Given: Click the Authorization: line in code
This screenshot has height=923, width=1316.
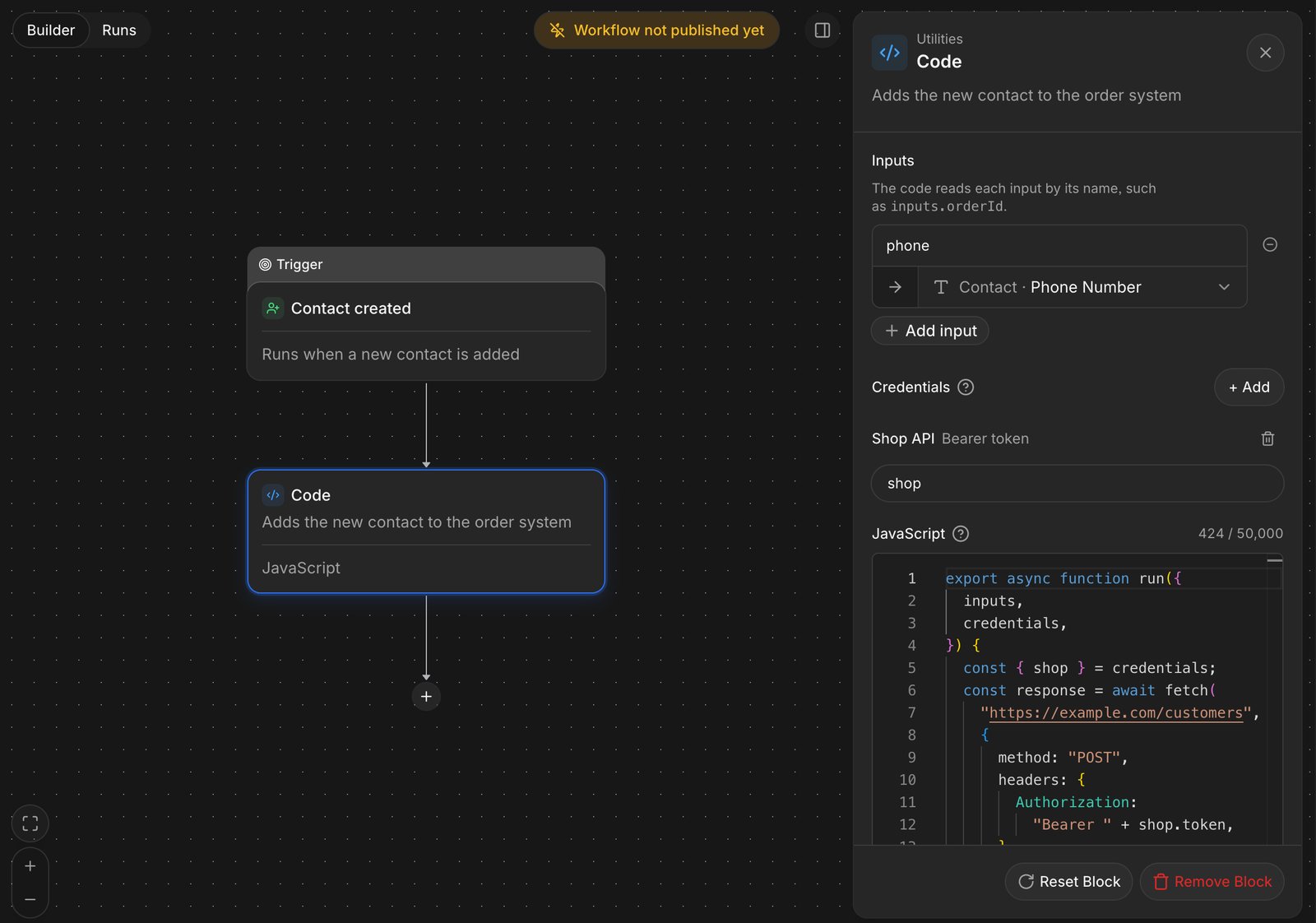Looking at the screenshot, I should [1076, 802].
